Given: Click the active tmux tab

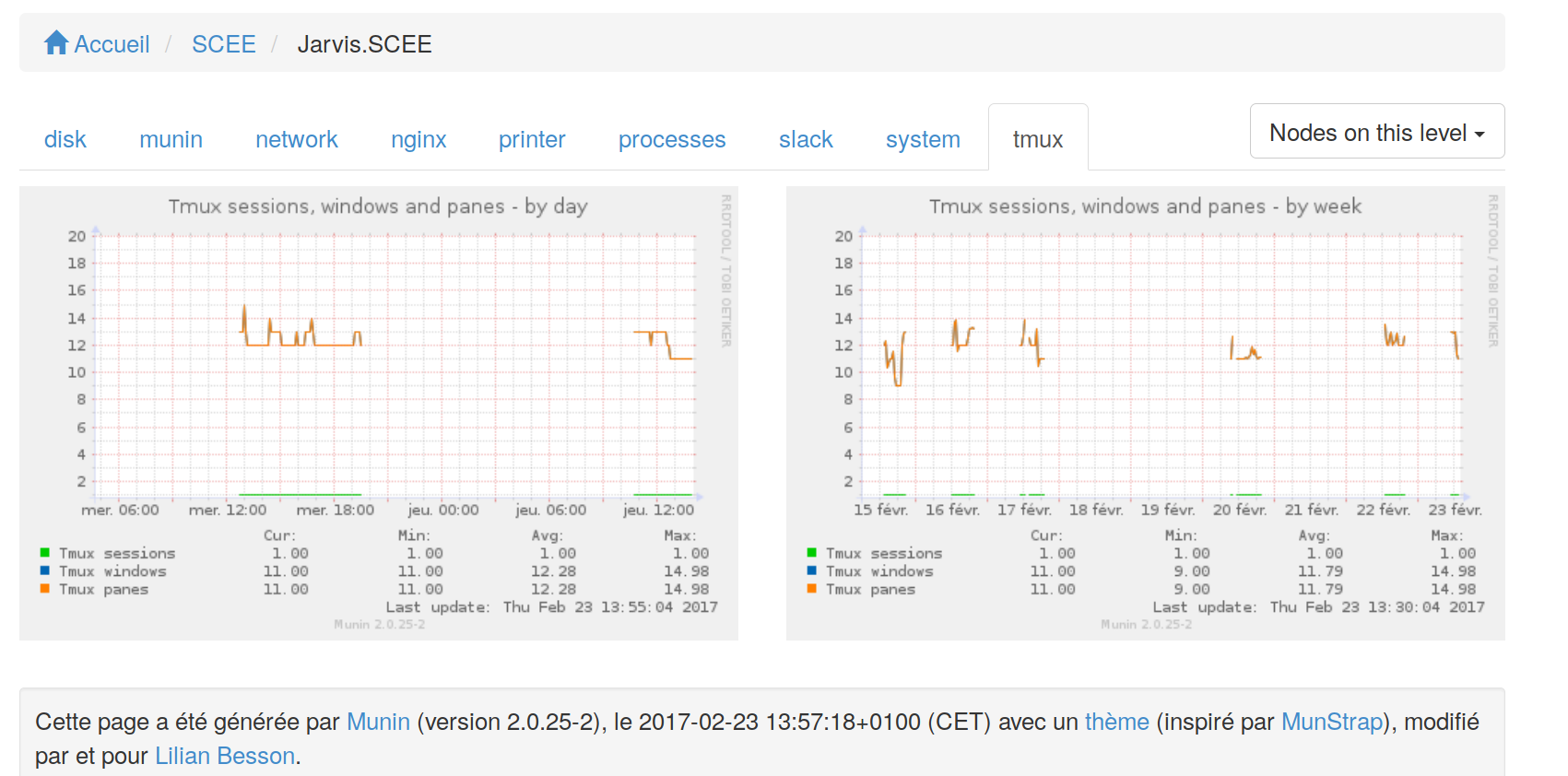Looking at the screenshot, I should pyautogui.click(x=1037, y=139).
